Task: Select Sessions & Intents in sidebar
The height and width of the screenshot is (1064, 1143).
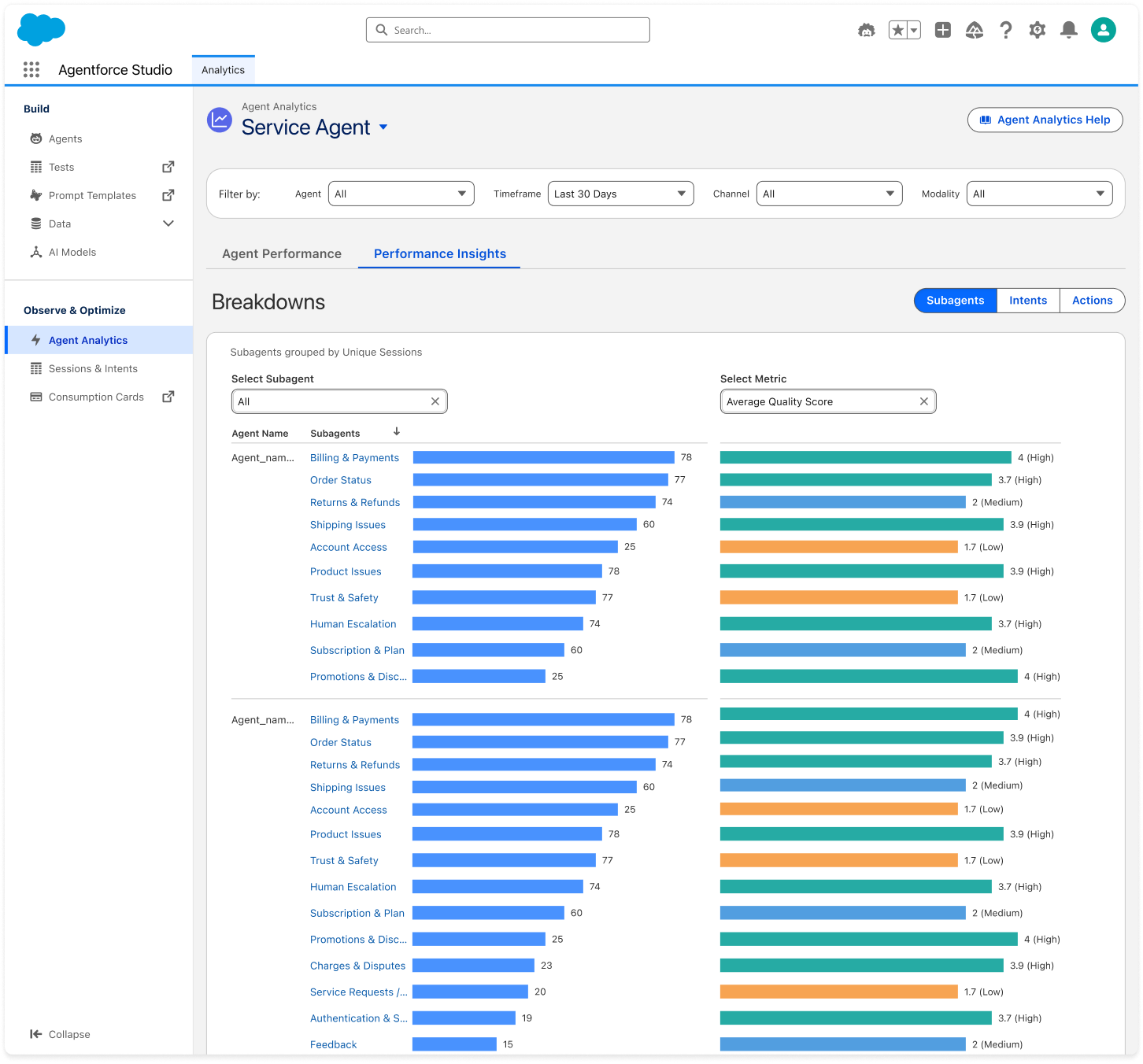Action: 93,369
